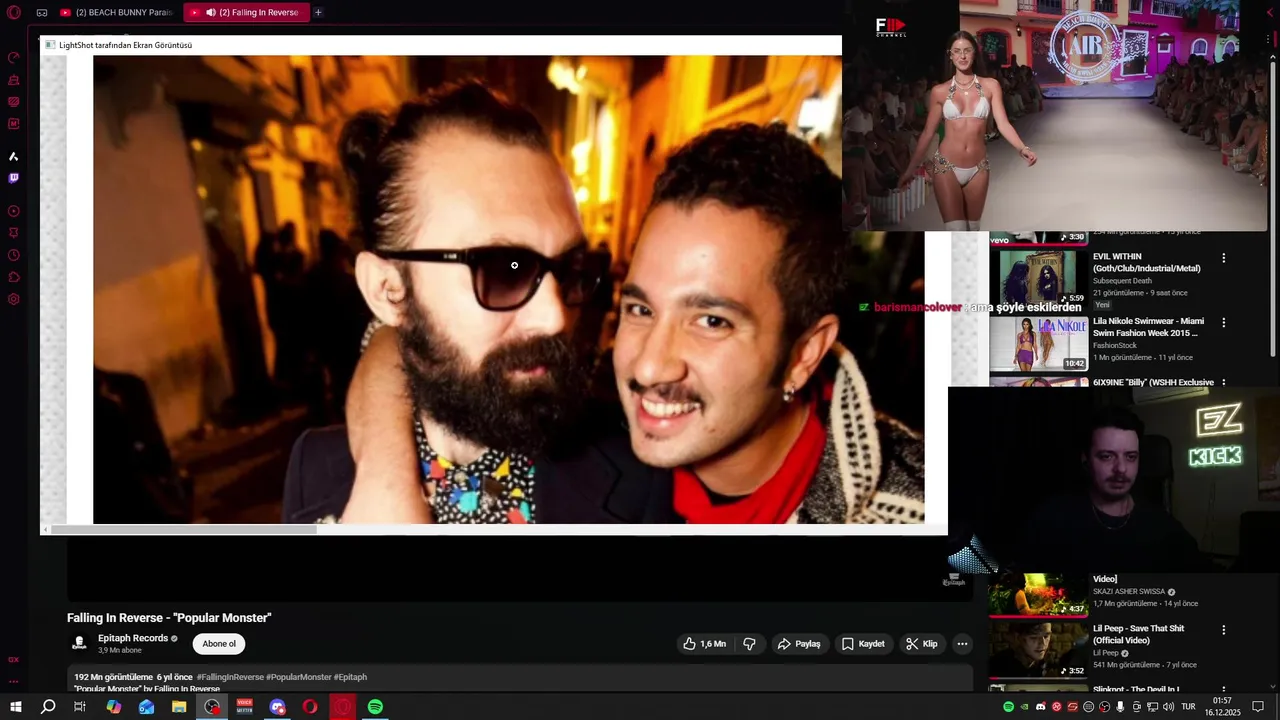Viewport: 1280px width, 720px height.
Task: Open options menu for EVIL WITHIN video
Action: click(x=1223, y=258)
